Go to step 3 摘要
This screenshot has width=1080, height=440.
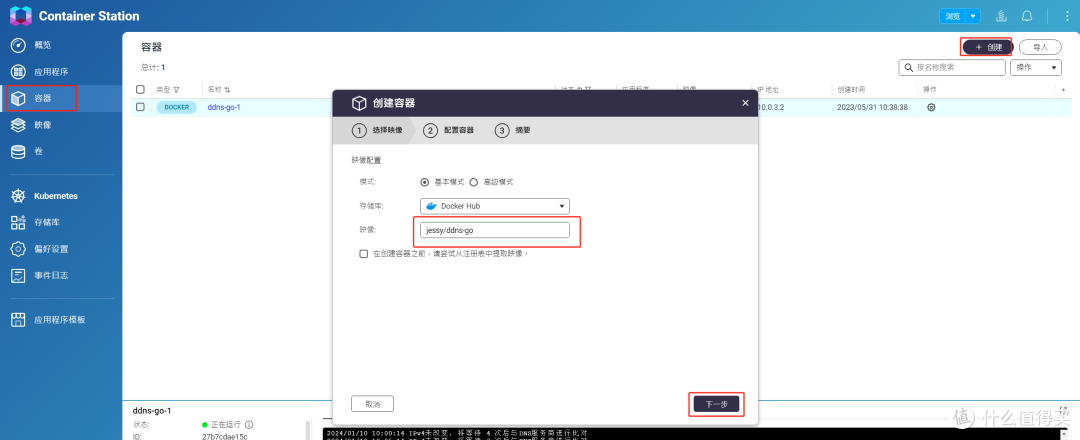[x=513, y=130]
